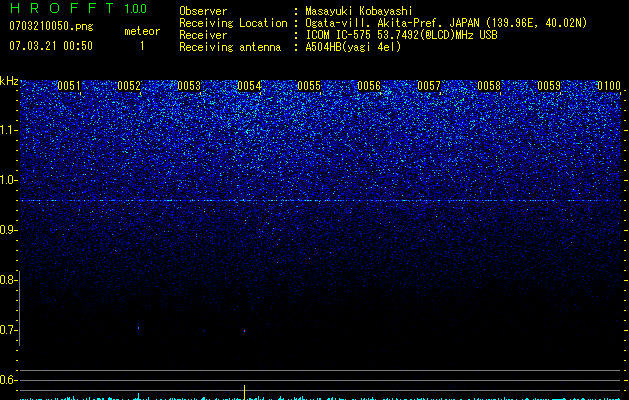
Task: Click the 0059 time marker
Action: (549, 86)
